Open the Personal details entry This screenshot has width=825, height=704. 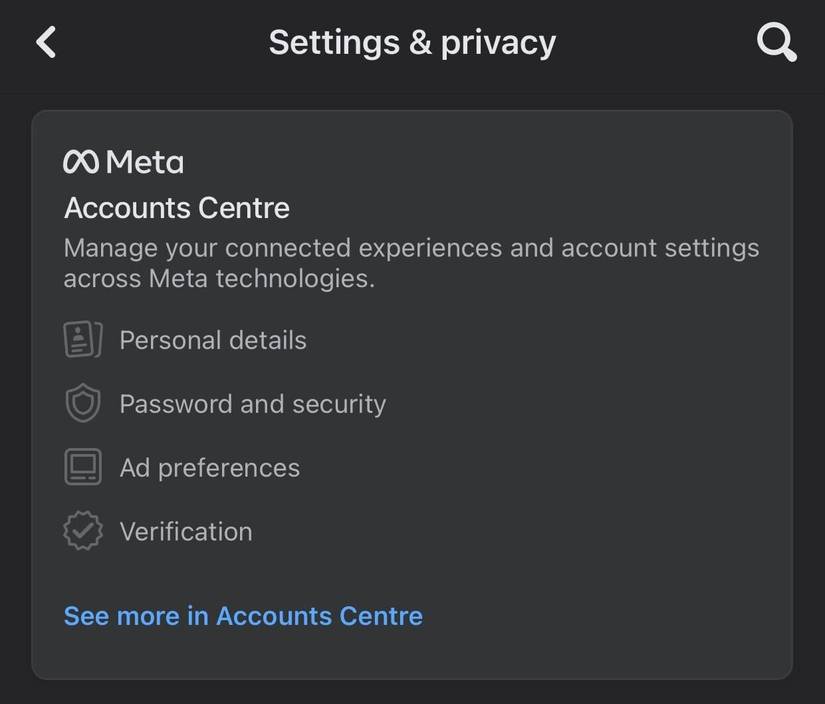coord(212,340)
